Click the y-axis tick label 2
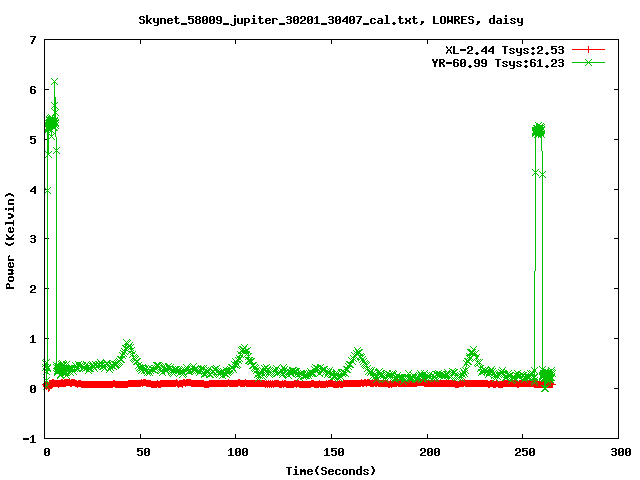Image resolution: width=640 pixels, height=480 pixels. tap(33, 289)
